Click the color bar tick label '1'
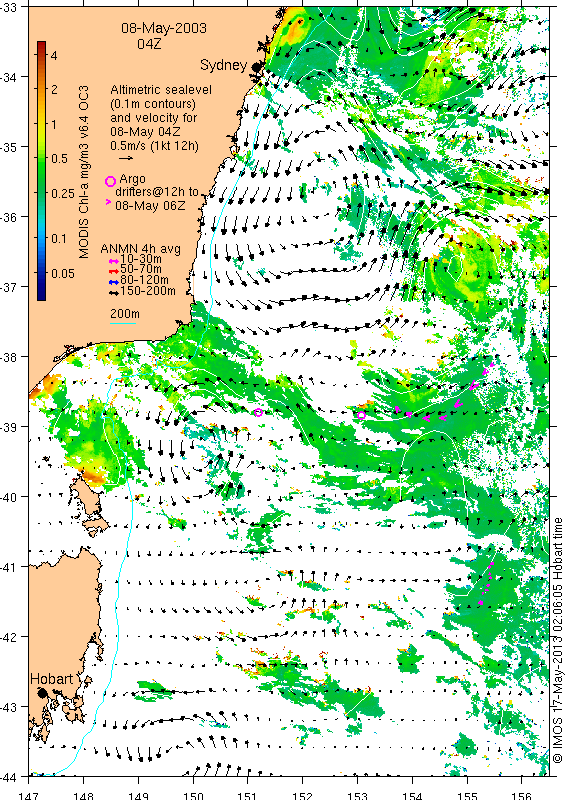This screenshot has width=570, height=800. pos(54,124)
